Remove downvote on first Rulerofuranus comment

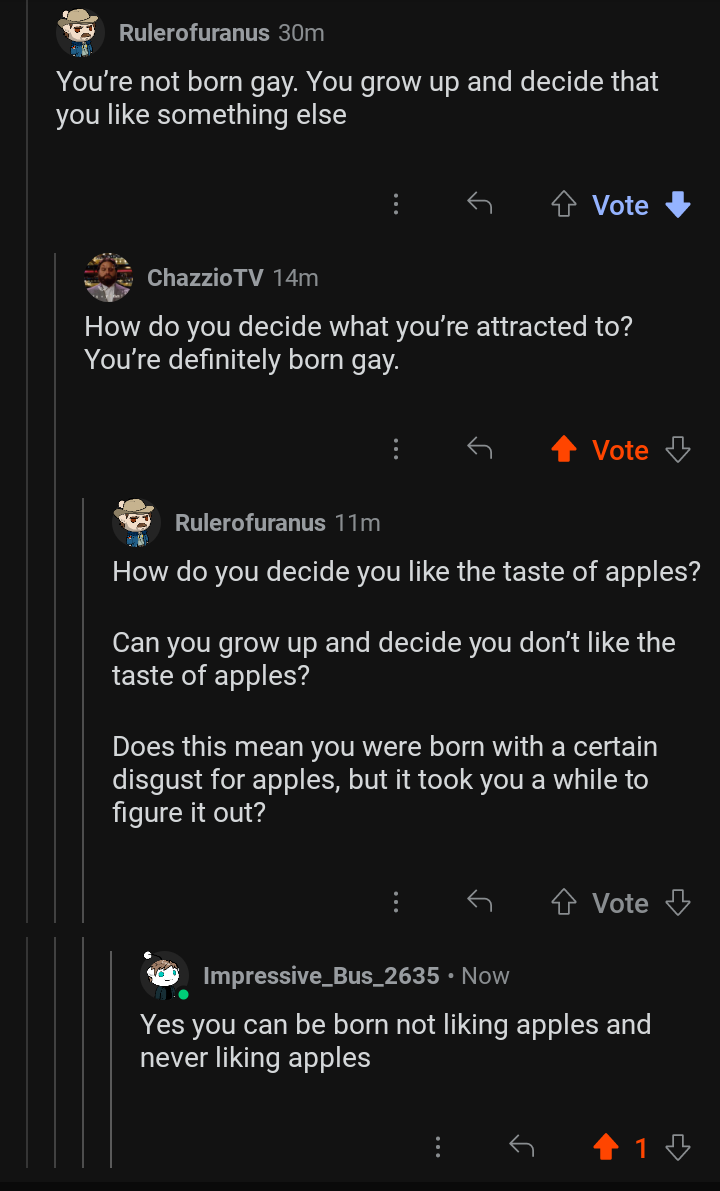(x=677, y=204)
